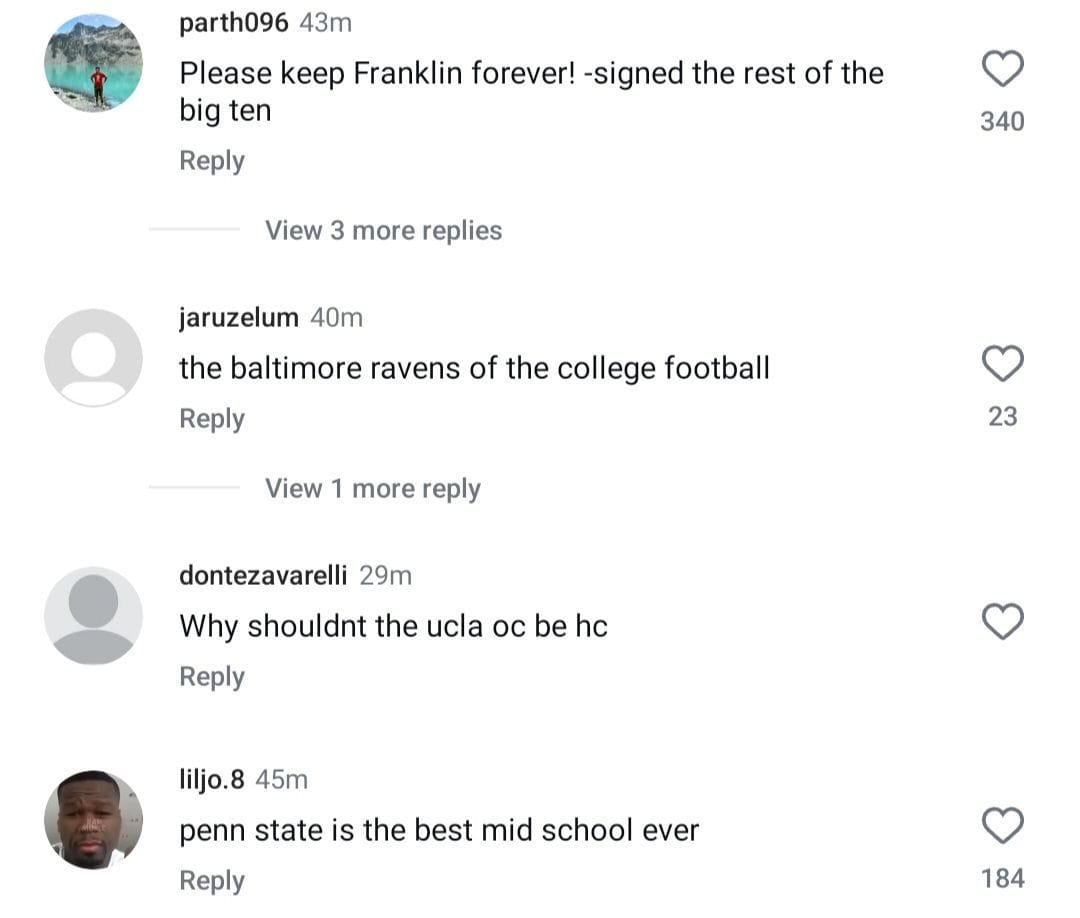Expand View 1 more reply under jaruzelum
The width and height of the screenshot is (1080, 918).
click(372, 488)
